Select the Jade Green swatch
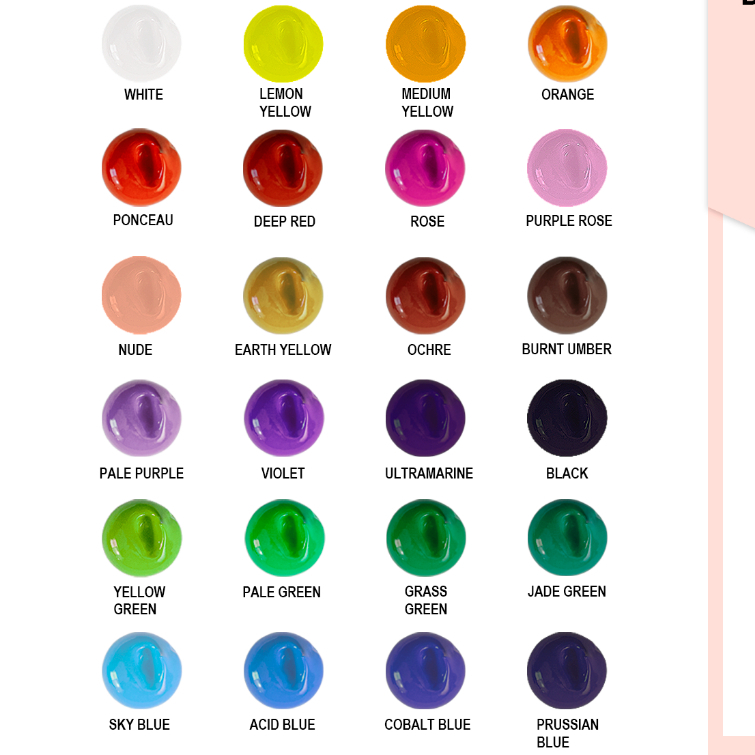The image size is (755, 755). (x=567, y=537)
